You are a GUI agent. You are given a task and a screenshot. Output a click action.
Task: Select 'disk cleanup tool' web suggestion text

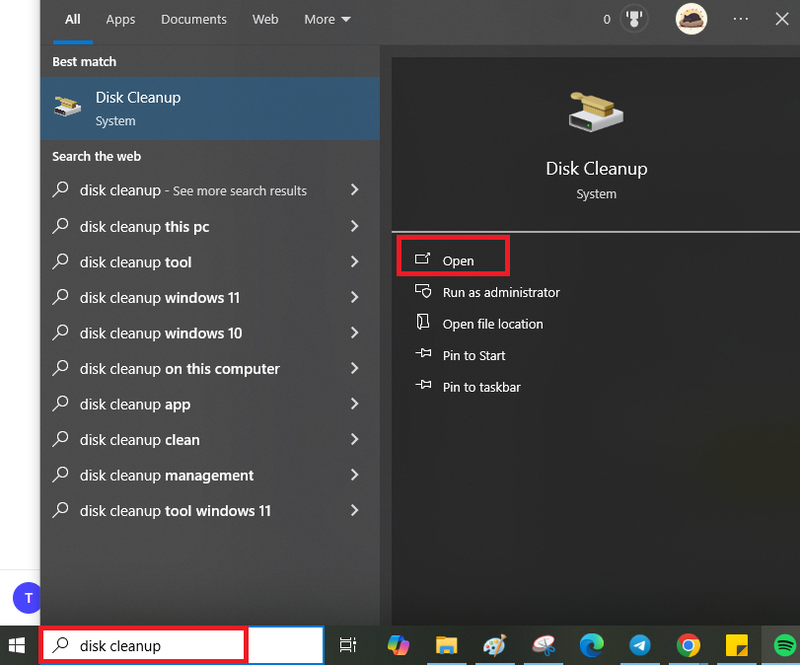point(136,262)
